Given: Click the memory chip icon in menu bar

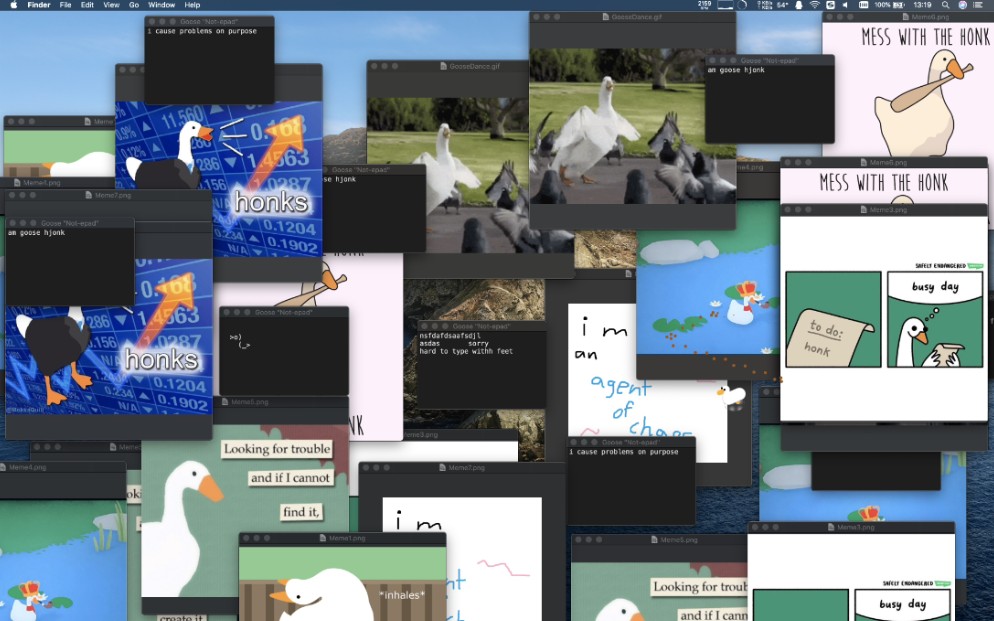Looking at the screenshot, I should click(x=863, y=4).
